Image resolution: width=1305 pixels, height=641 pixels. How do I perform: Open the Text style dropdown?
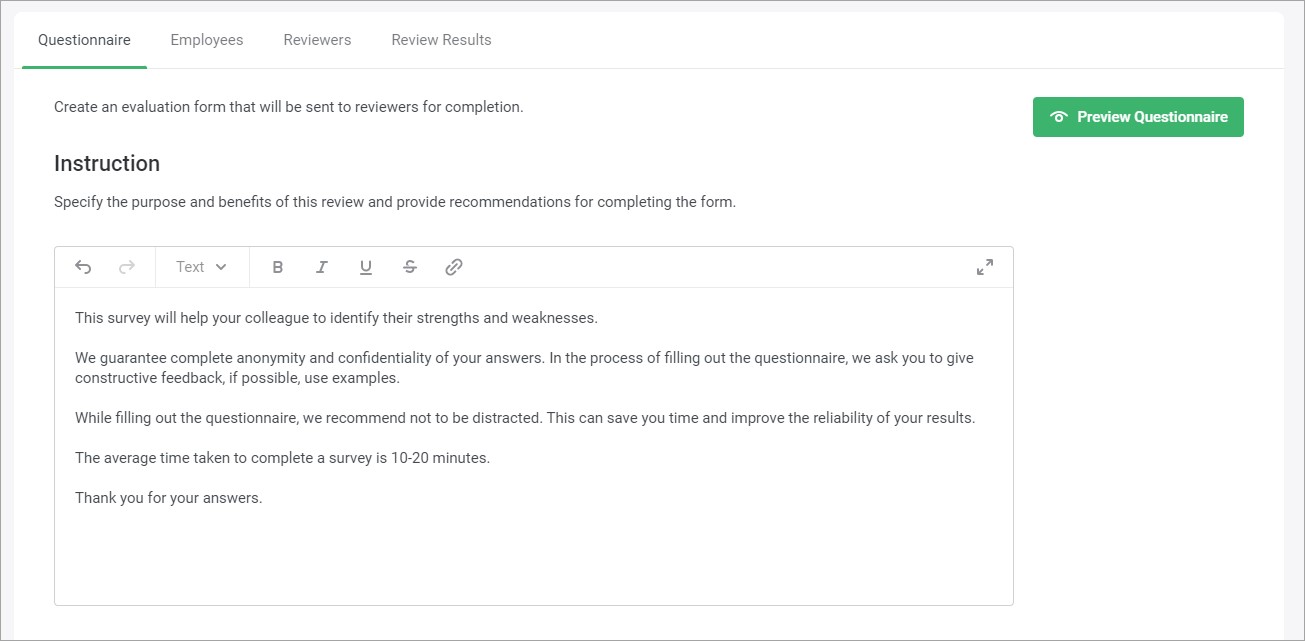(201, 267)
